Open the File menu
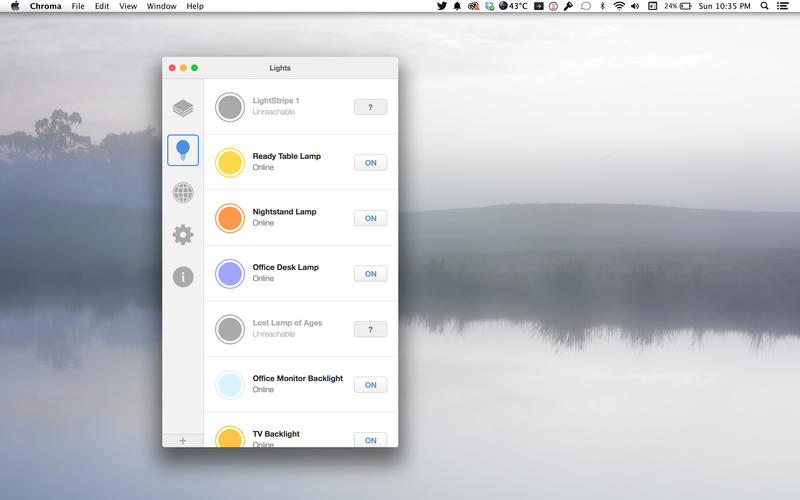800x500 pixels. (78, 6)
